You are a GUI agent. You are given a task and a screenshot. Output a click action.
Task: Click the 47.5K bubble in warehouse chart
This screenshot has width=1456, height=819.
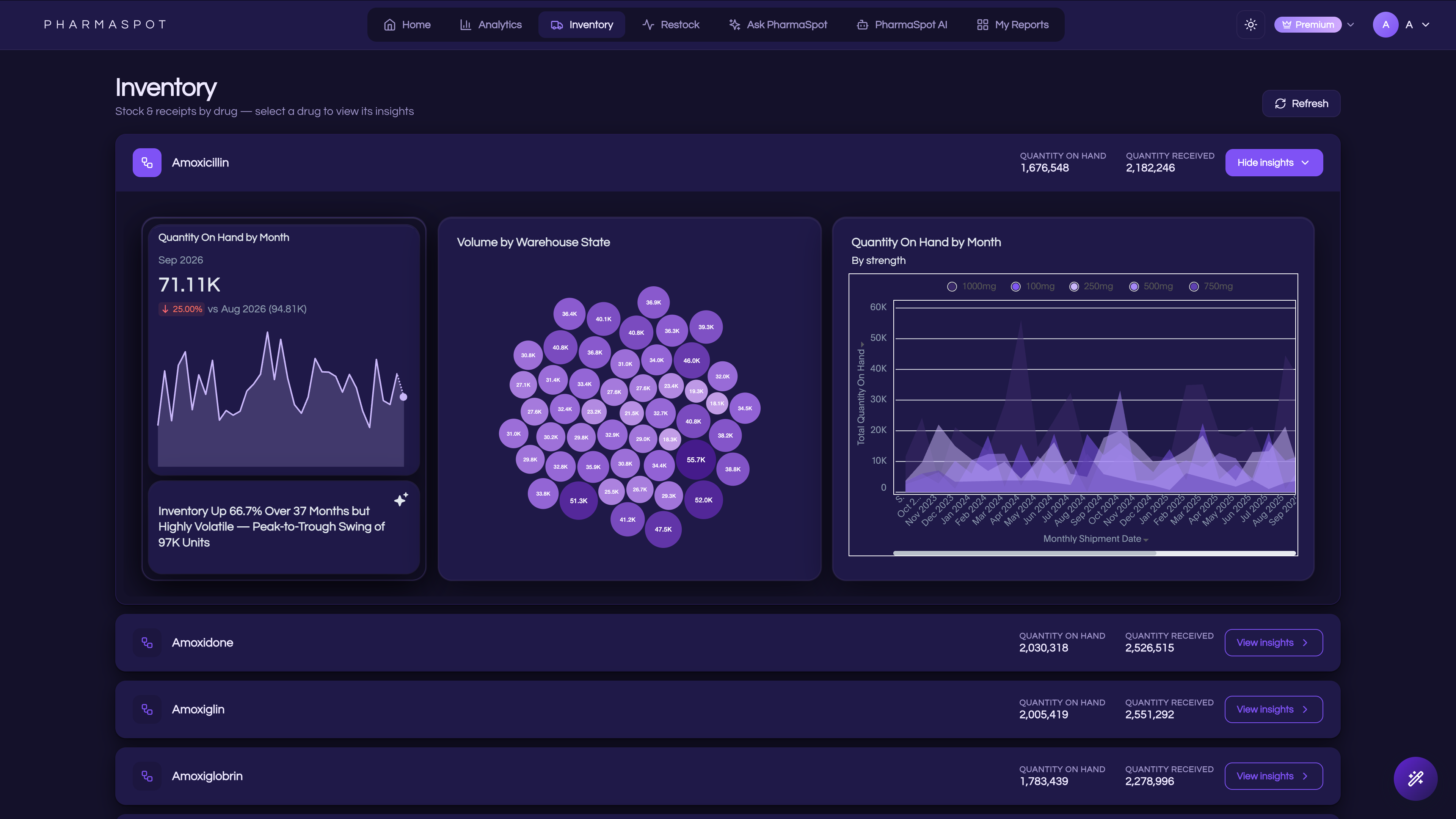pyautogui.click(x=663, y=529)
